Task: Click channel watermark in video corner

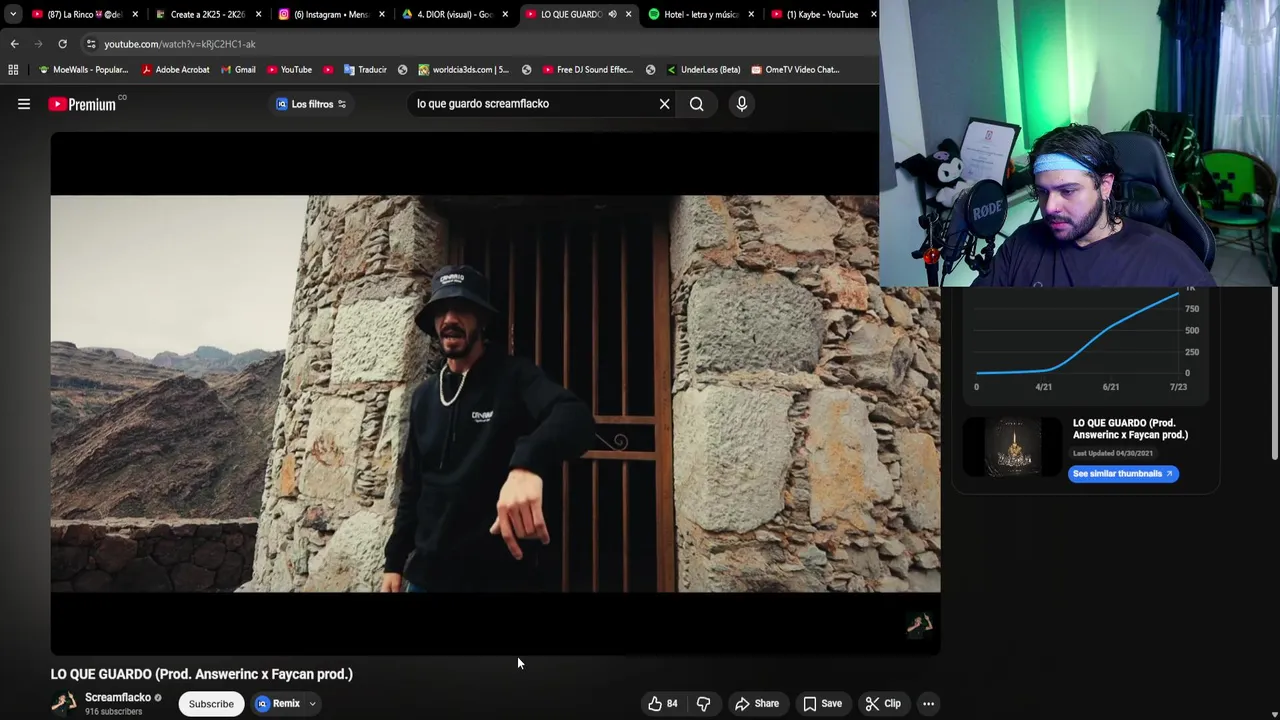Action: (919, 625)
